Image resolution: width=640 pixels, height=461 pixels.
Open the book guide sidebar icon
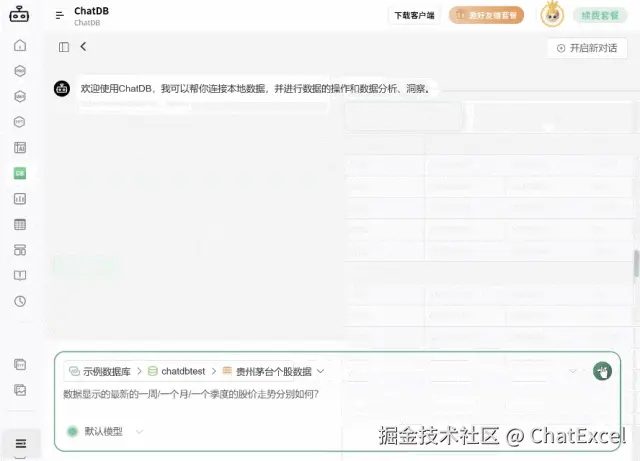click(20, 276)
